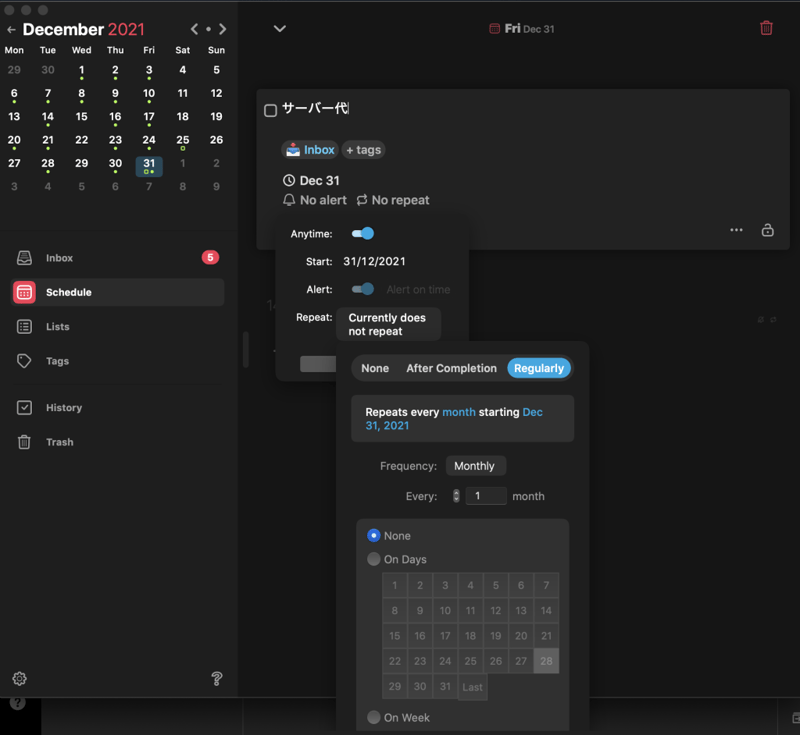Select the On Days radio button

pos(374,560)
